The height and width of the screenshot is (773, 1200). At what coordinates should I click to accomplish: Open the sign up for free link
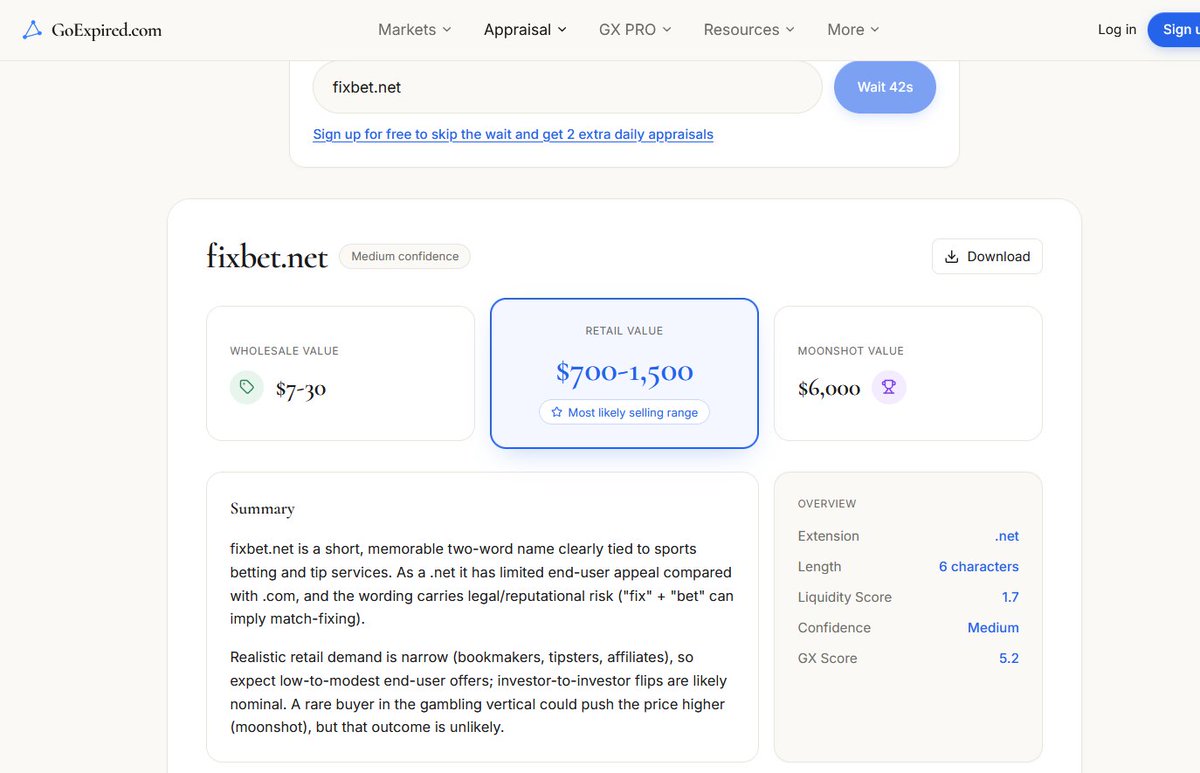(x=513, y=134)
